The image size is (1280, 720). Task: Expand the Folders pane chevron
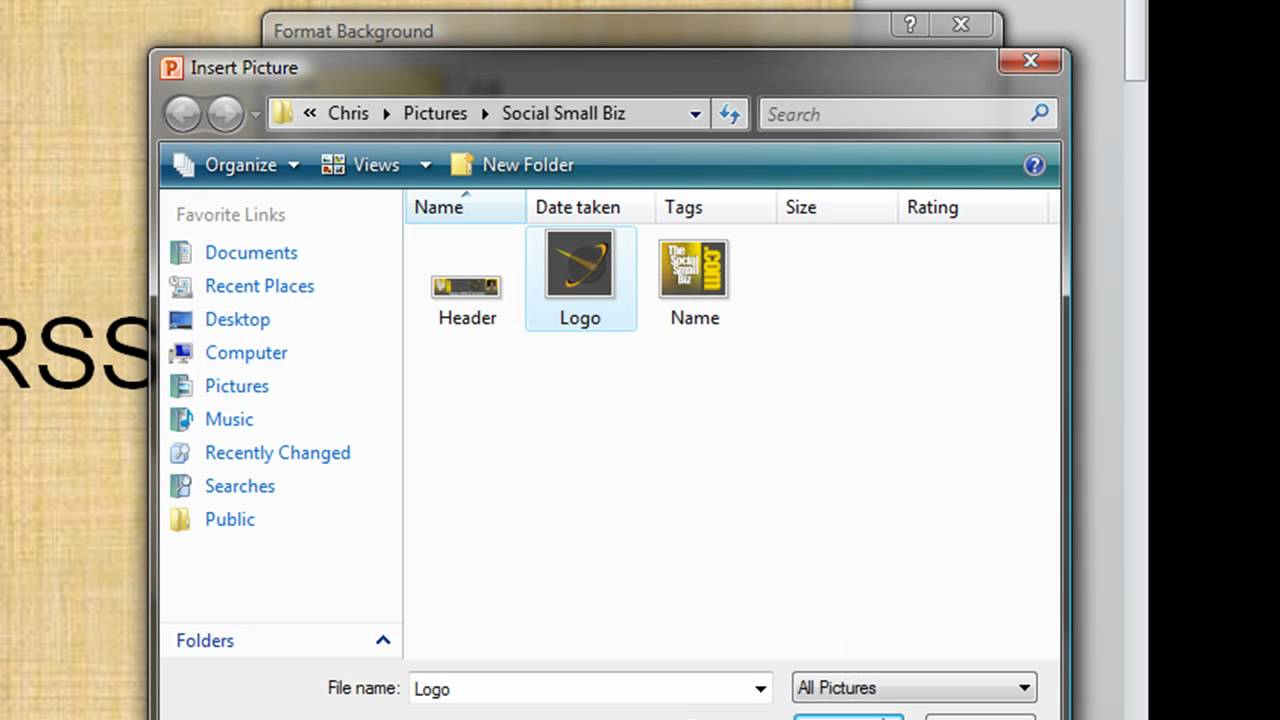click(382, 640)
